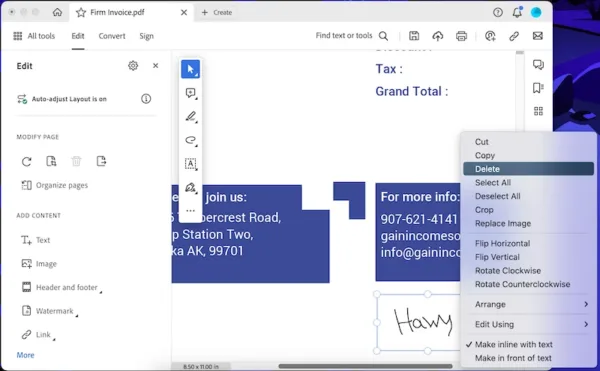The height and width of the screenshot is (371, 600).
Task: Open the share with others icon
Action: 490,36
